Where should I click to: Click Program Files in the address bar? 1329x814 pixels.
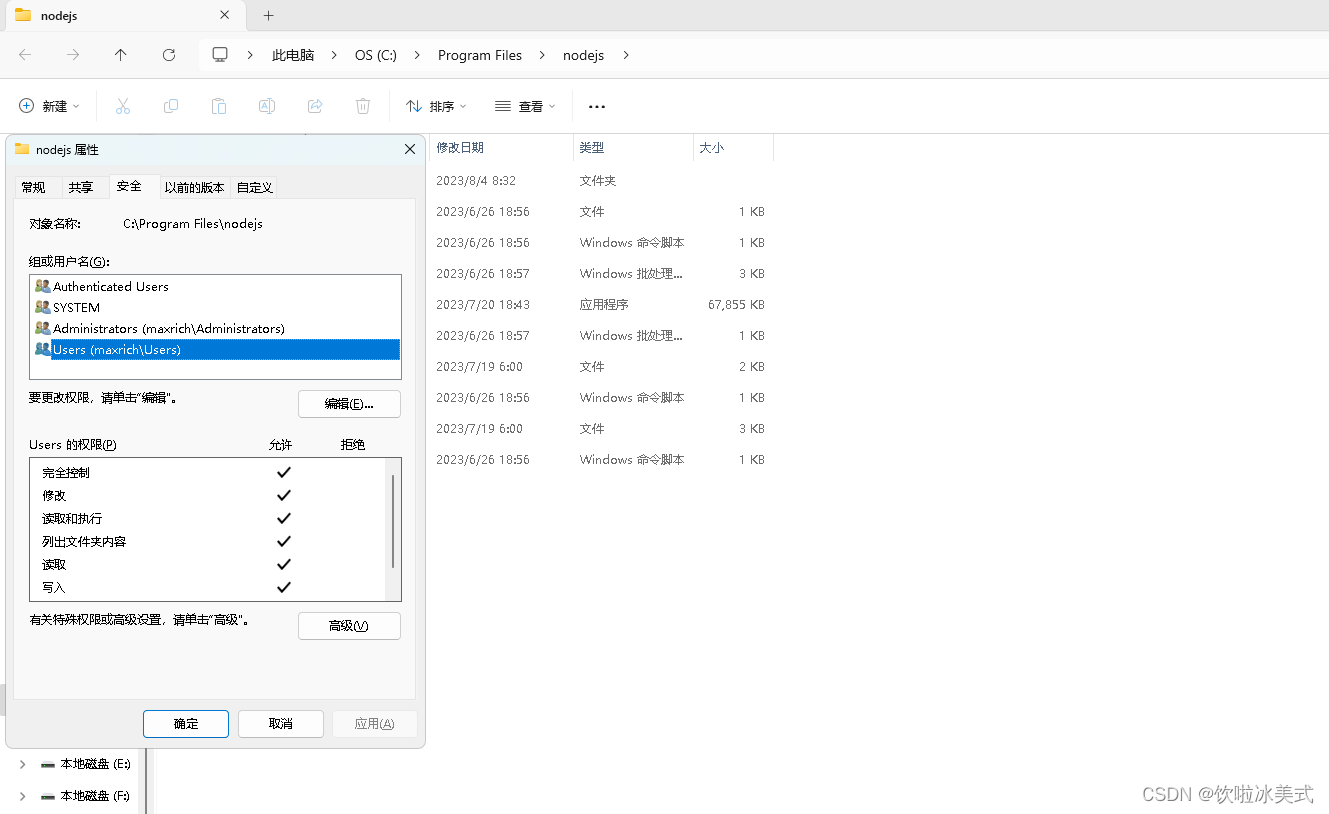(x=480, y=55)
